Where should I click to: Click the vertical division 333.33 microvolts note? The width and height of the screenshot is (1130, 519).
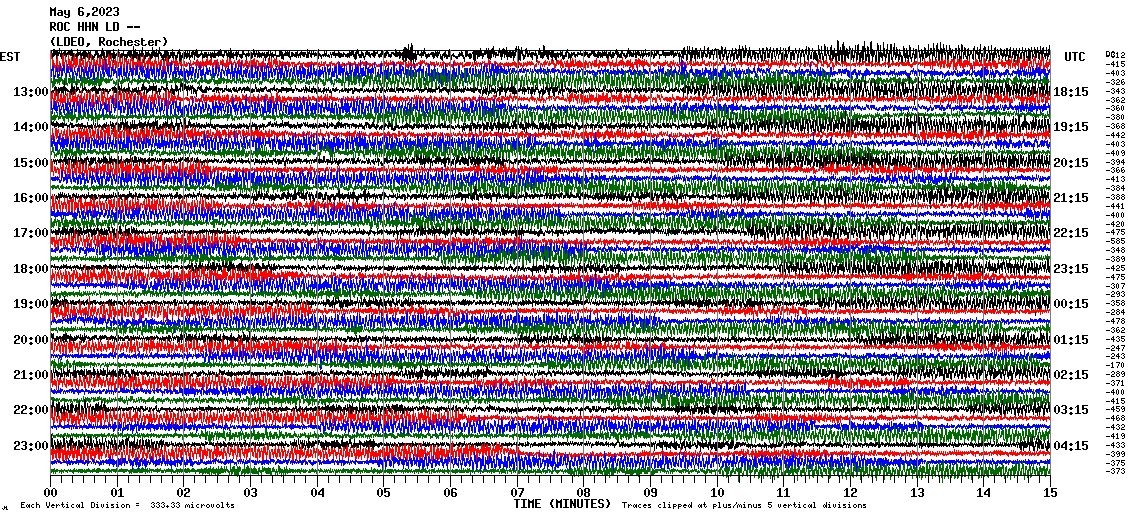(x=127, y=506)
